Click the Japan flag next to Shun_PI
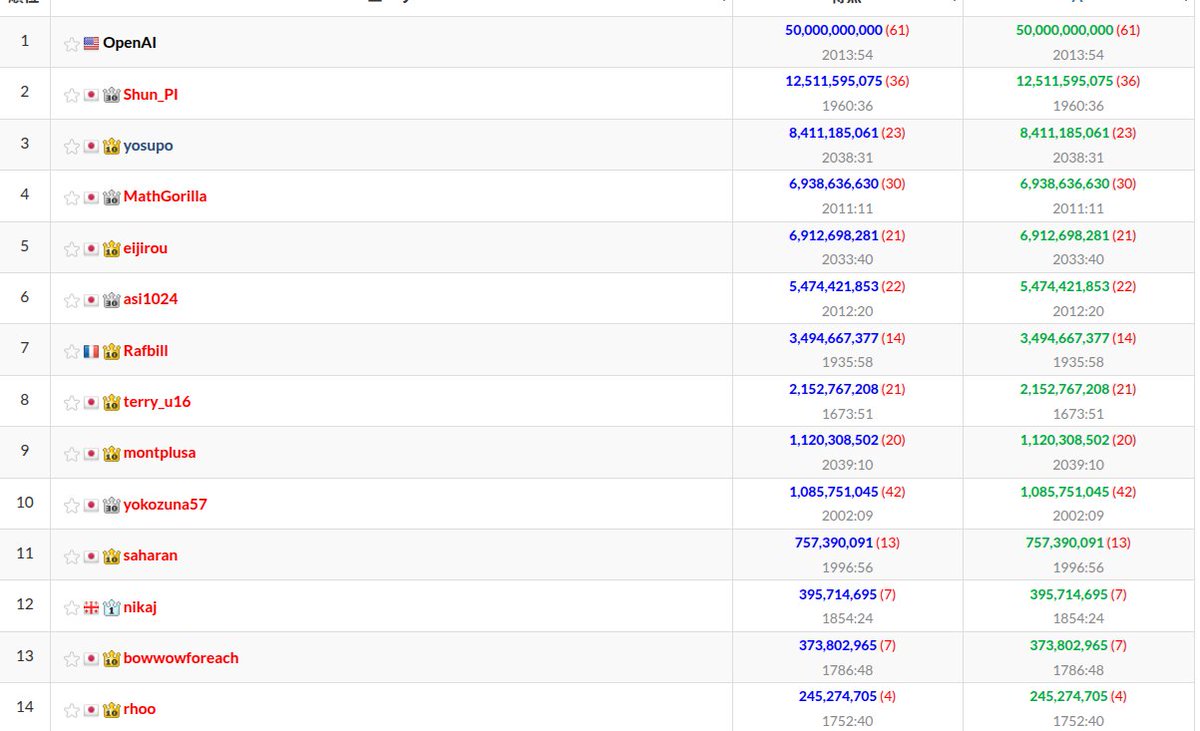Image resolution: width=1200 pixels, height=731 pixels. 91,95
